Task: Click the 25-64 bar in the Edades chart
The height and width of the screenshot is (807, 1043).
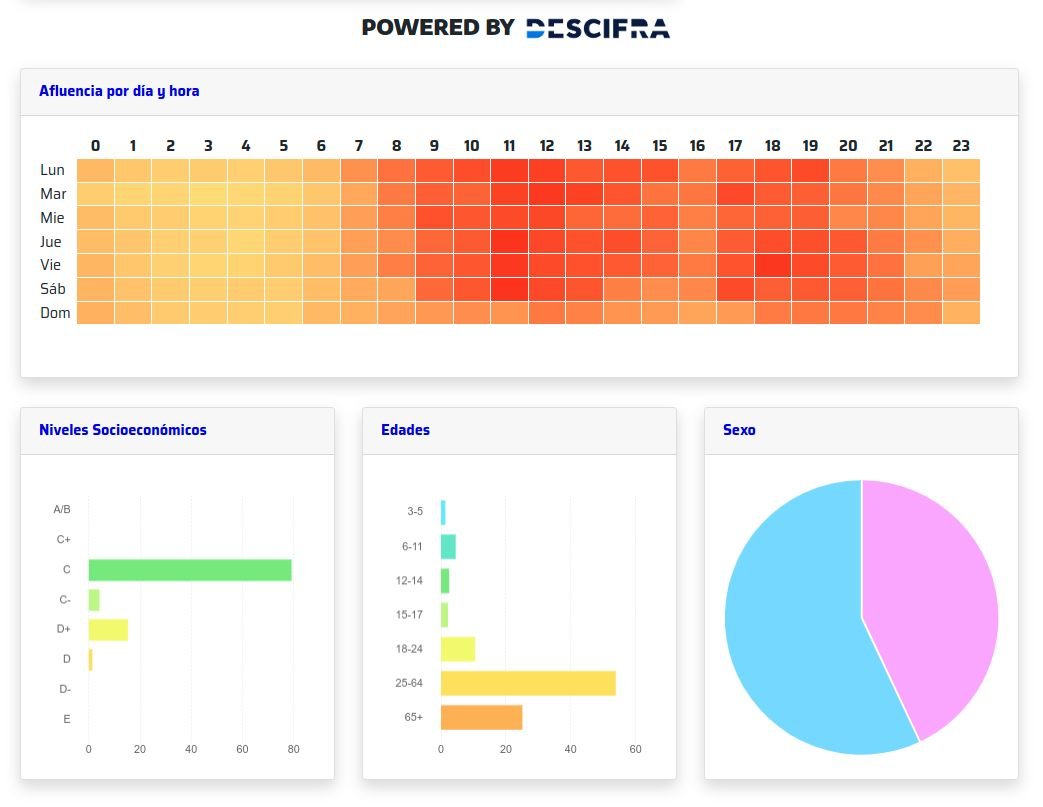Action: coord(528,683)
